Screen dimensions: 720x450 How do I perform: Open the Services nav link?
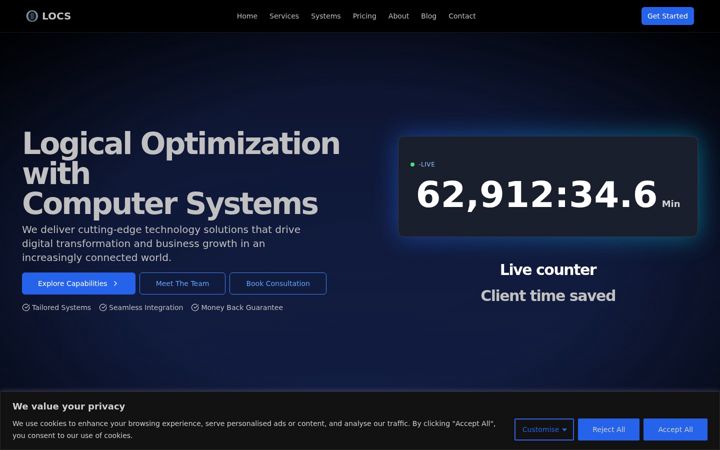pyautogui.click(x=284, y=16)
